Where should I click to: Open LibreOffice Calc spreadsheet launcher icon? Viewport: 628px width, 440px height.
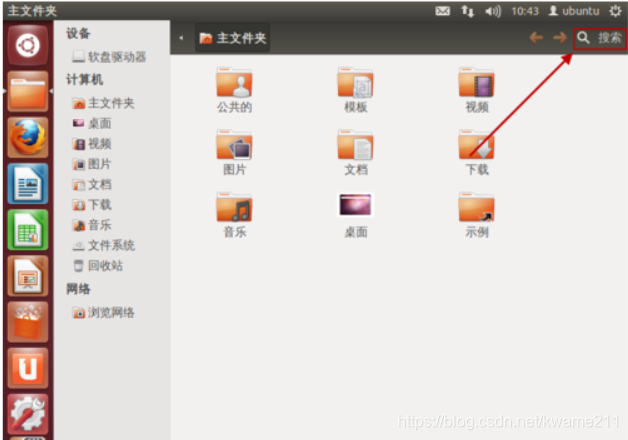click(28, 230)
